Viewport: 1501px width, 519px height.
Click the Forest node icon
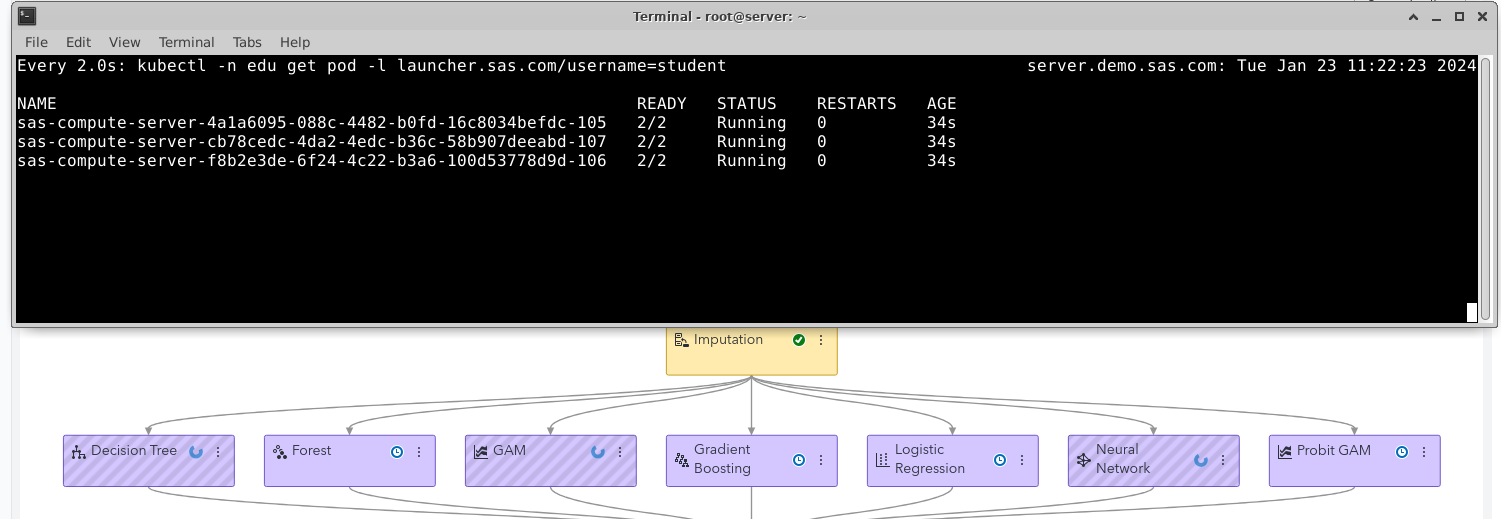click(x=279, y=452)
